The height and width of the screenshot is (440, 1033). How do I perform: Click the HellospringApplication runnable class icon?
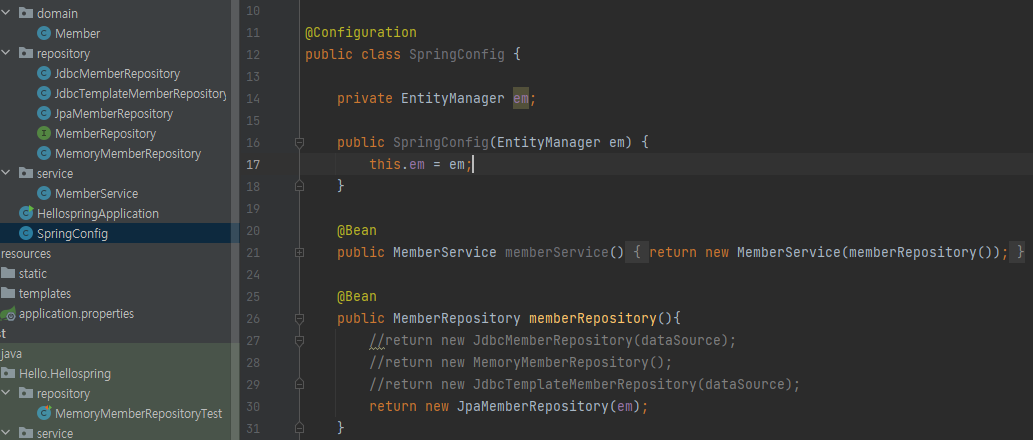[x=26, y=213]
